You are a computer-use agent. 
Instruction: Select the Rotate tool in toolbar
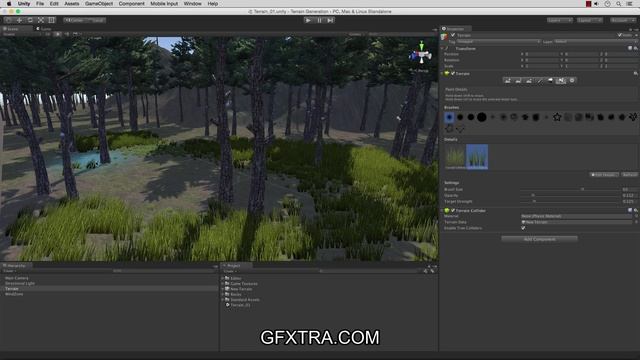coord(30,20)
